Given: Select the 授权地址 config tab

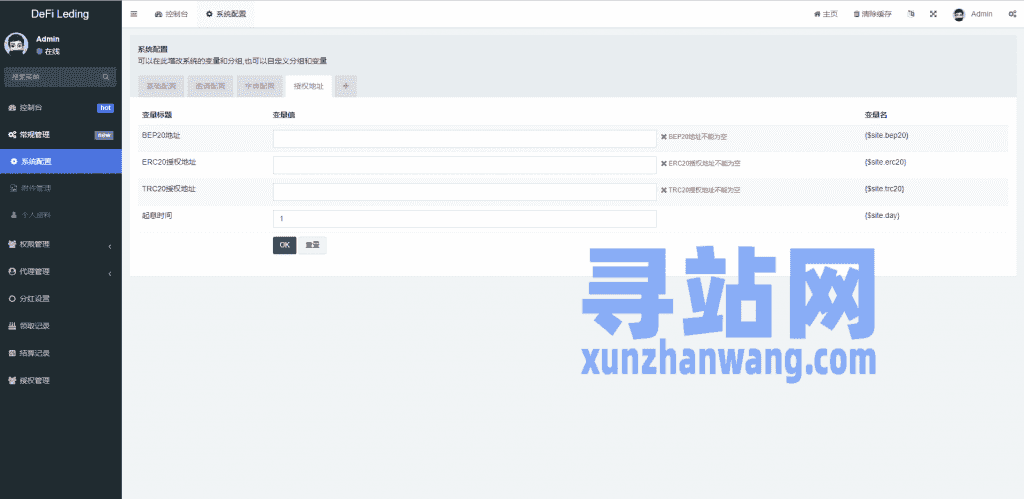Looking at the screenshot, I should 308,86.
